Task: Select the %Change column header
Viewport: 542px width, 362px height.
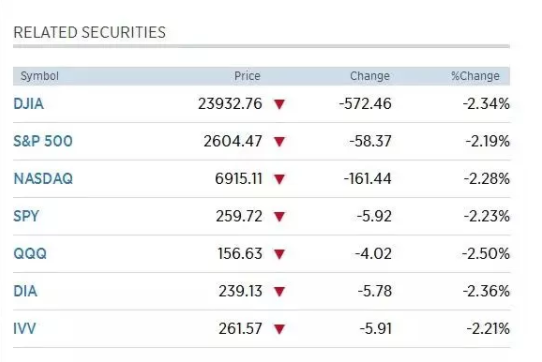Action: [x=475, y=76]
